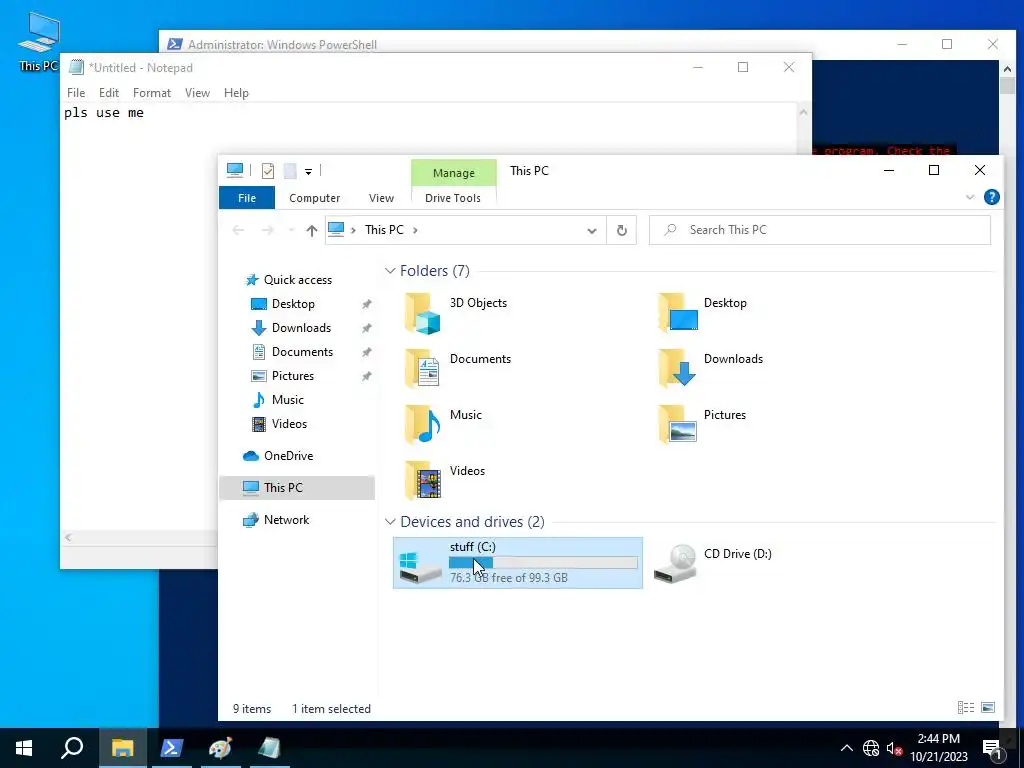Select OneDrive in navigation pane
This screenshot has height=768, width=1024.
point(288,456)
